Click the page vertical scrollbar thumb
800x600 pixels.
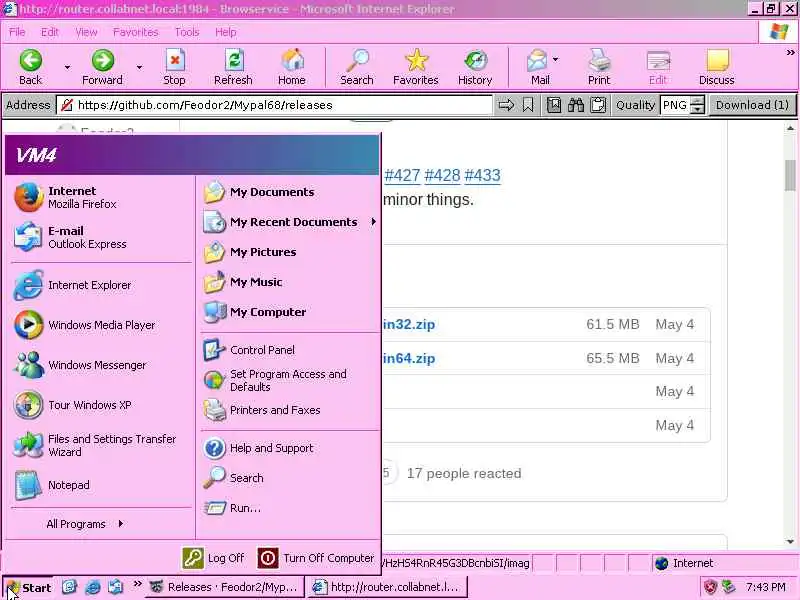pyautogui.click(x=790, y=175)
